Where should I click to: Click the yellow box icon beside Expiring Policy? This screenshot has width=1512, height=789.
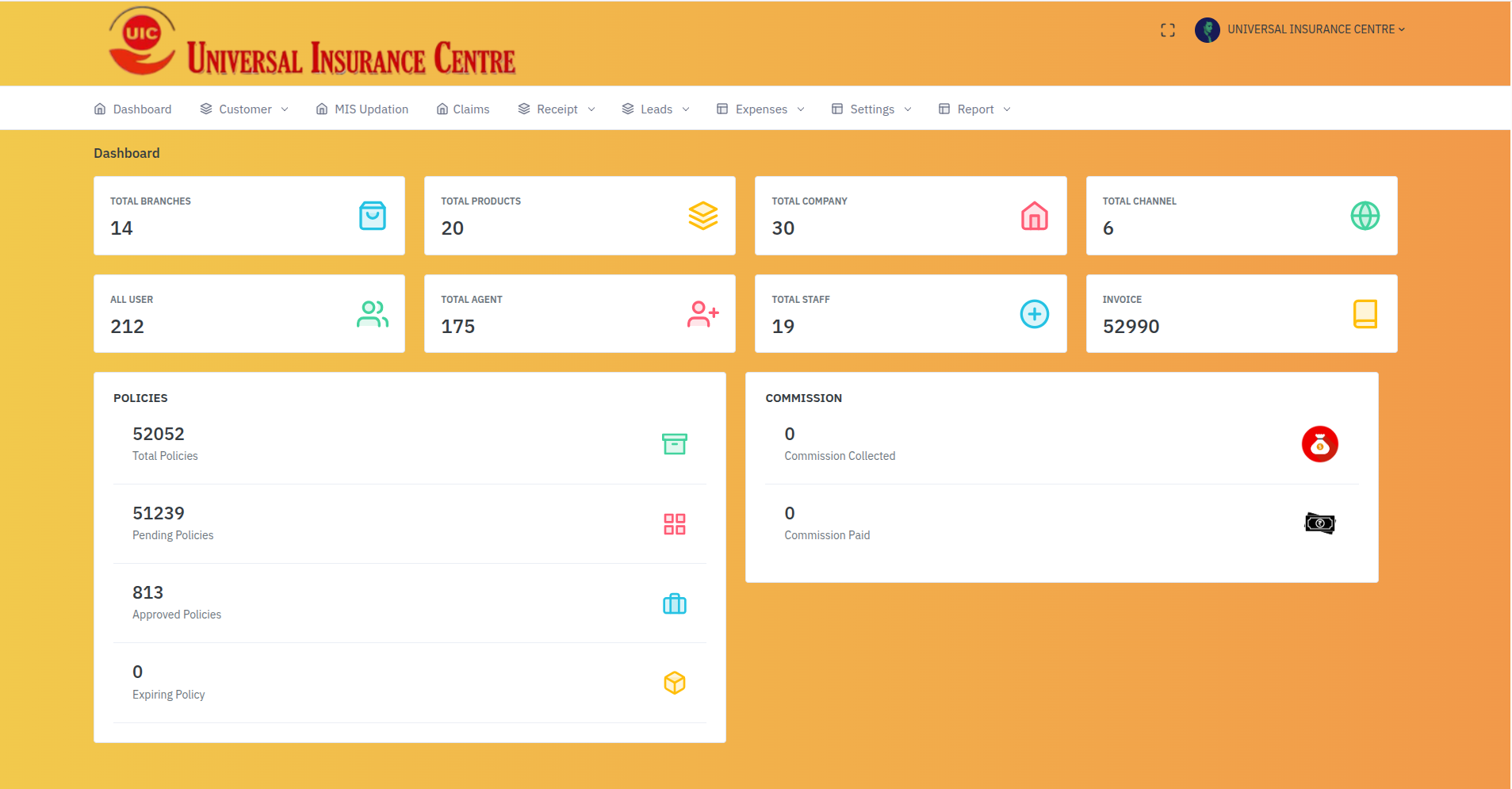click(675, 682)
